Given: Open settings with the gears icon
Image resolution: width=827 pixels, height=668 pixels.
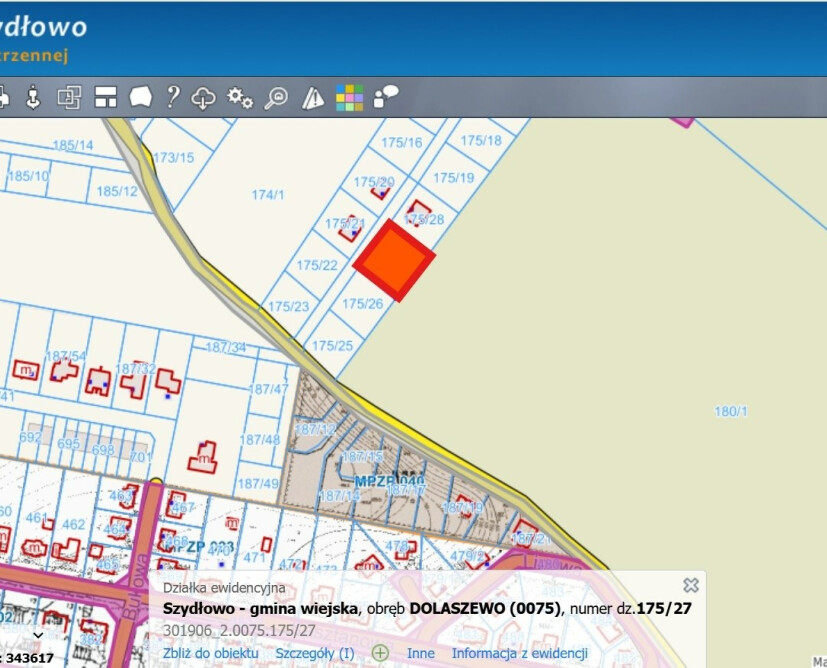Looking at the screenshot, I should (x=240, y=97).
